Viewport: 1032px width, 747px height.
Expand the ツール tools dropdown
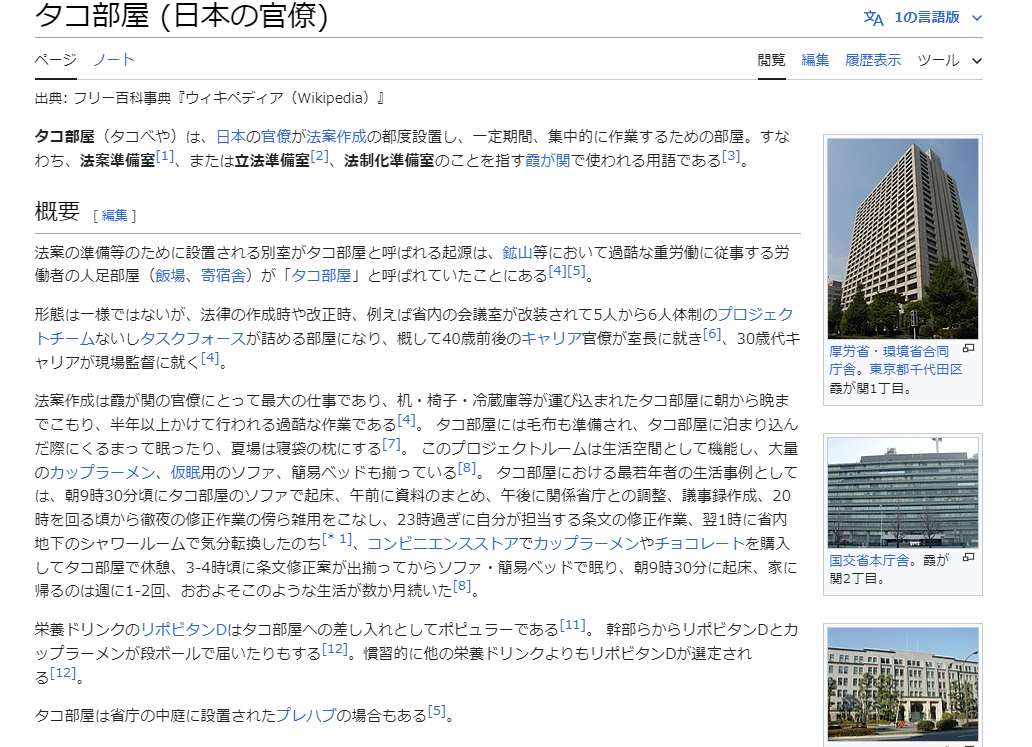950,61
